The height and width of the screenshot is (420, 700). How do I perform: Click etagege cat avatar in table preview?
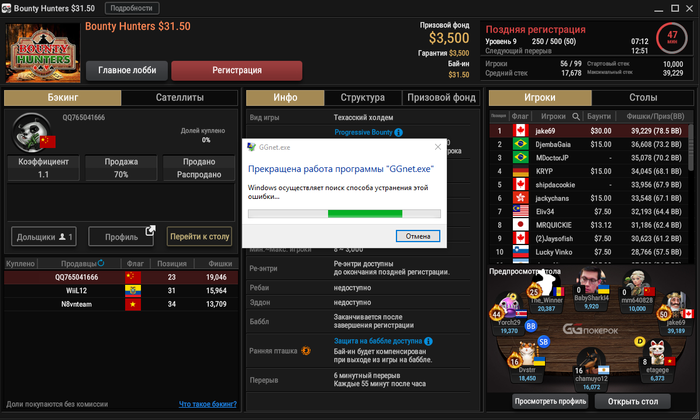click(656, 352)
